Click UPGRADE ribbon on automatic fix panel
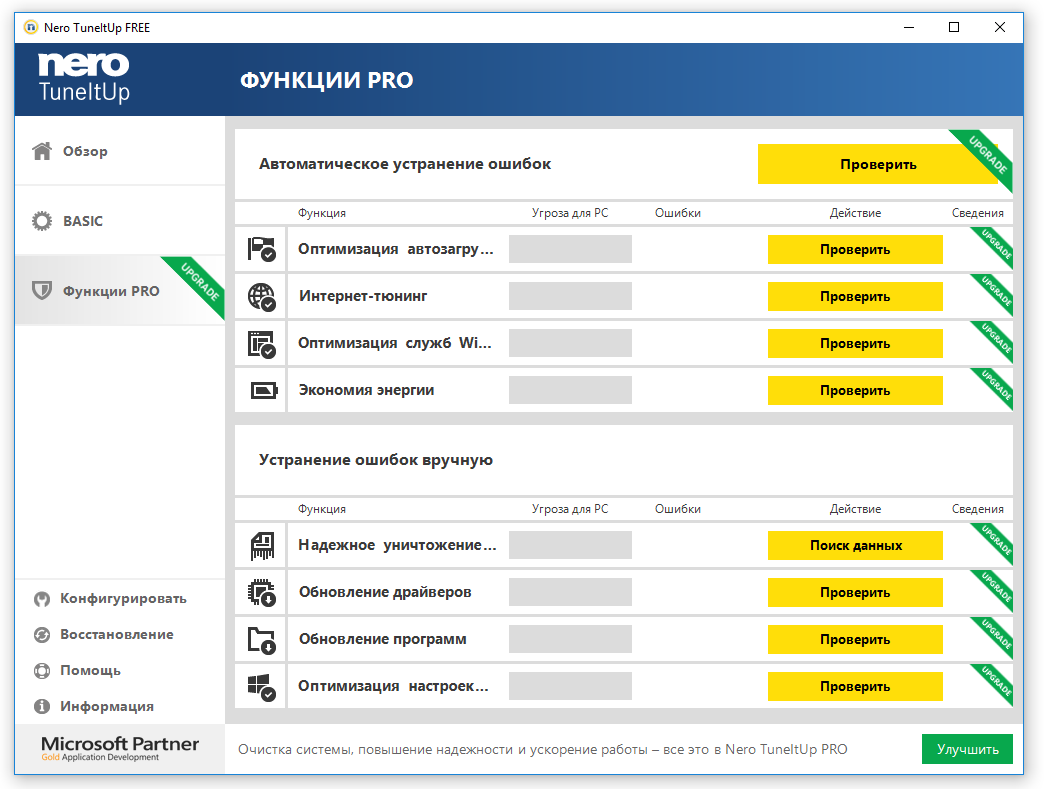Viewport: 1044px width, 789px height. tap(988, 154)
